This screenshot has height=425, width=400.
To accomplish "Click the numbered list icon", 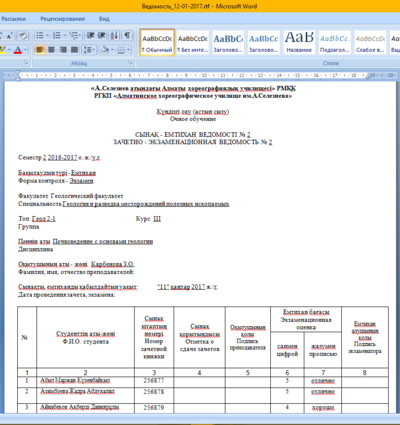I will 57,35.
